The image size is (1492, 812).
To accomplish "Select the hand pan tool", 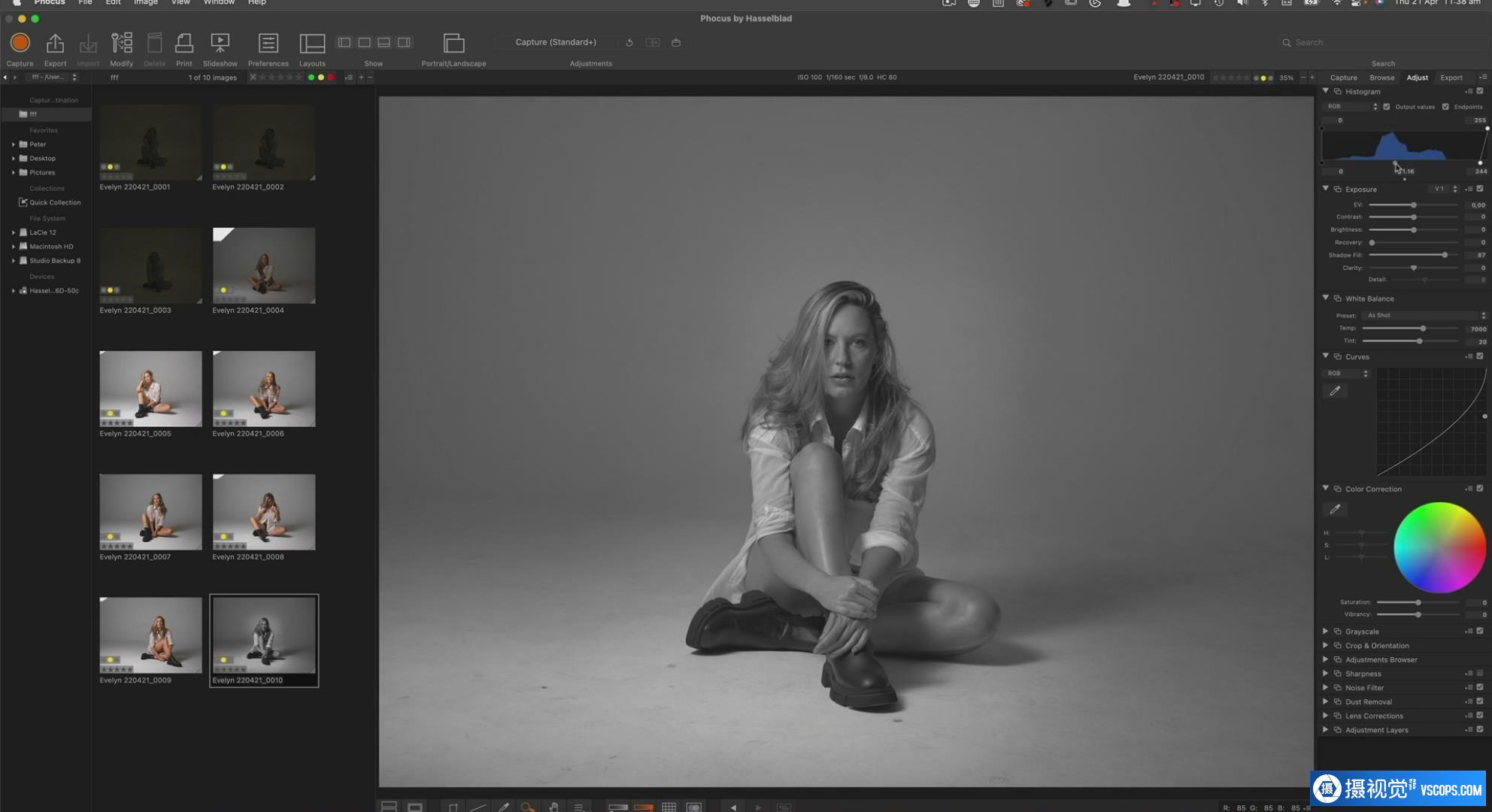I will (553, 807).
